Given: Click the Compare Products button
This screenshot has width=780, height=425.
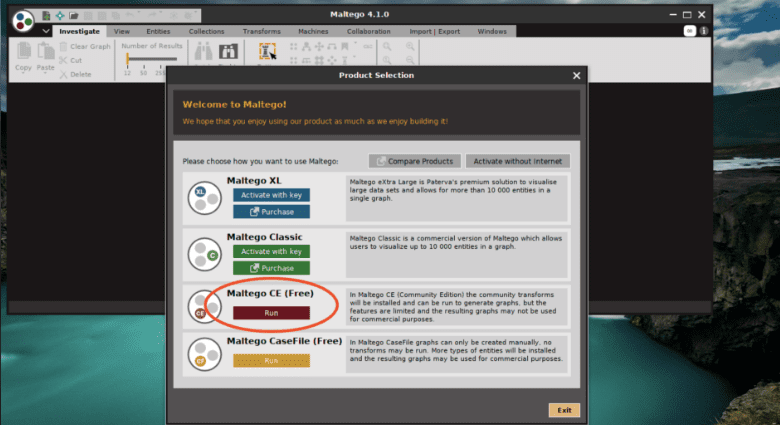Looking at the screenshot, I should point(415,161).
